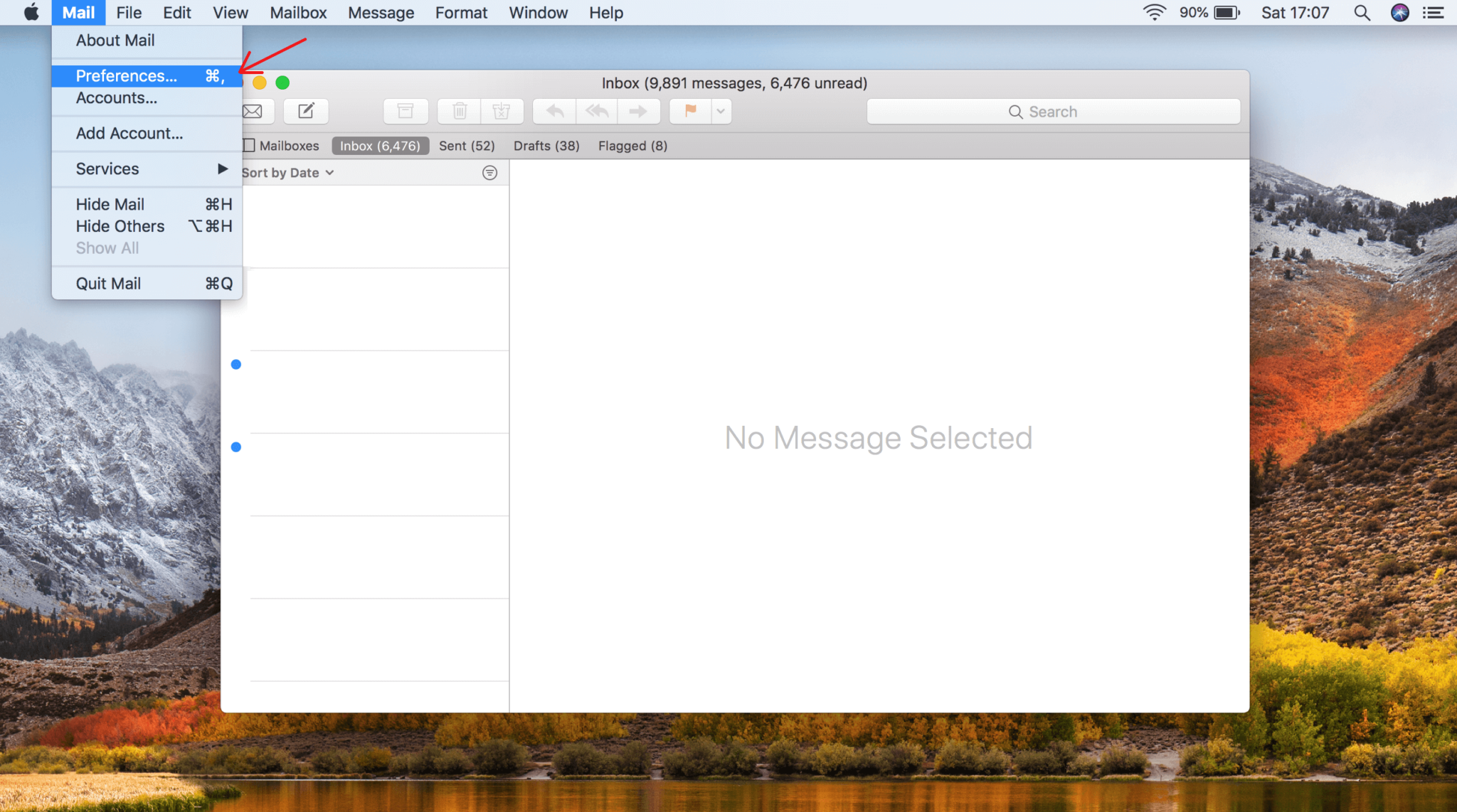Expand the Services submenu
Screen dimensions: 1457x812
coord(107,169)
